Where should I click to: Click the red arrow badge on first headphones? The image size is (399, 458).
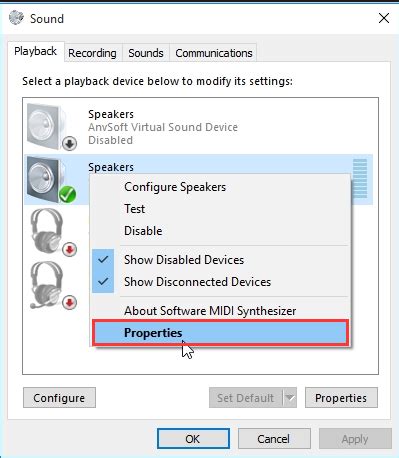pos(69,249)
